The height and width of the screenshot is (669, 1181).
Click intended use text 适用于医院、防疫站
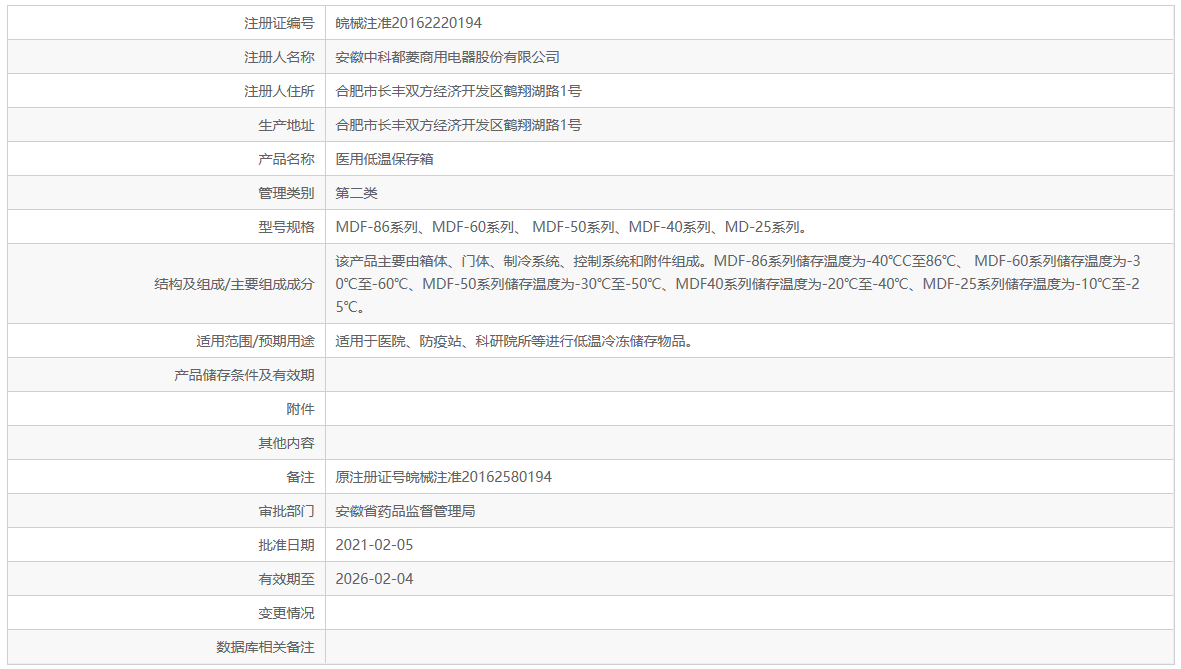tap(514, 341)
